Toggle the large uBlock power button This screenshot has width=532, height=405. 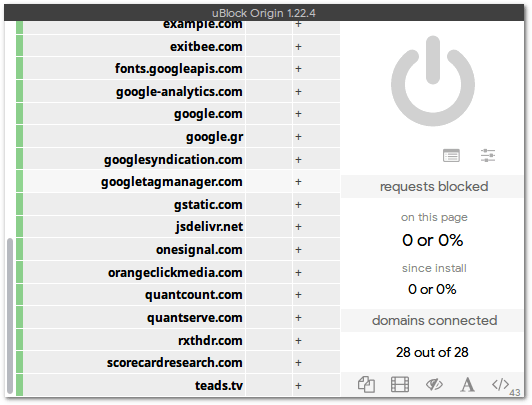[433, 81]
